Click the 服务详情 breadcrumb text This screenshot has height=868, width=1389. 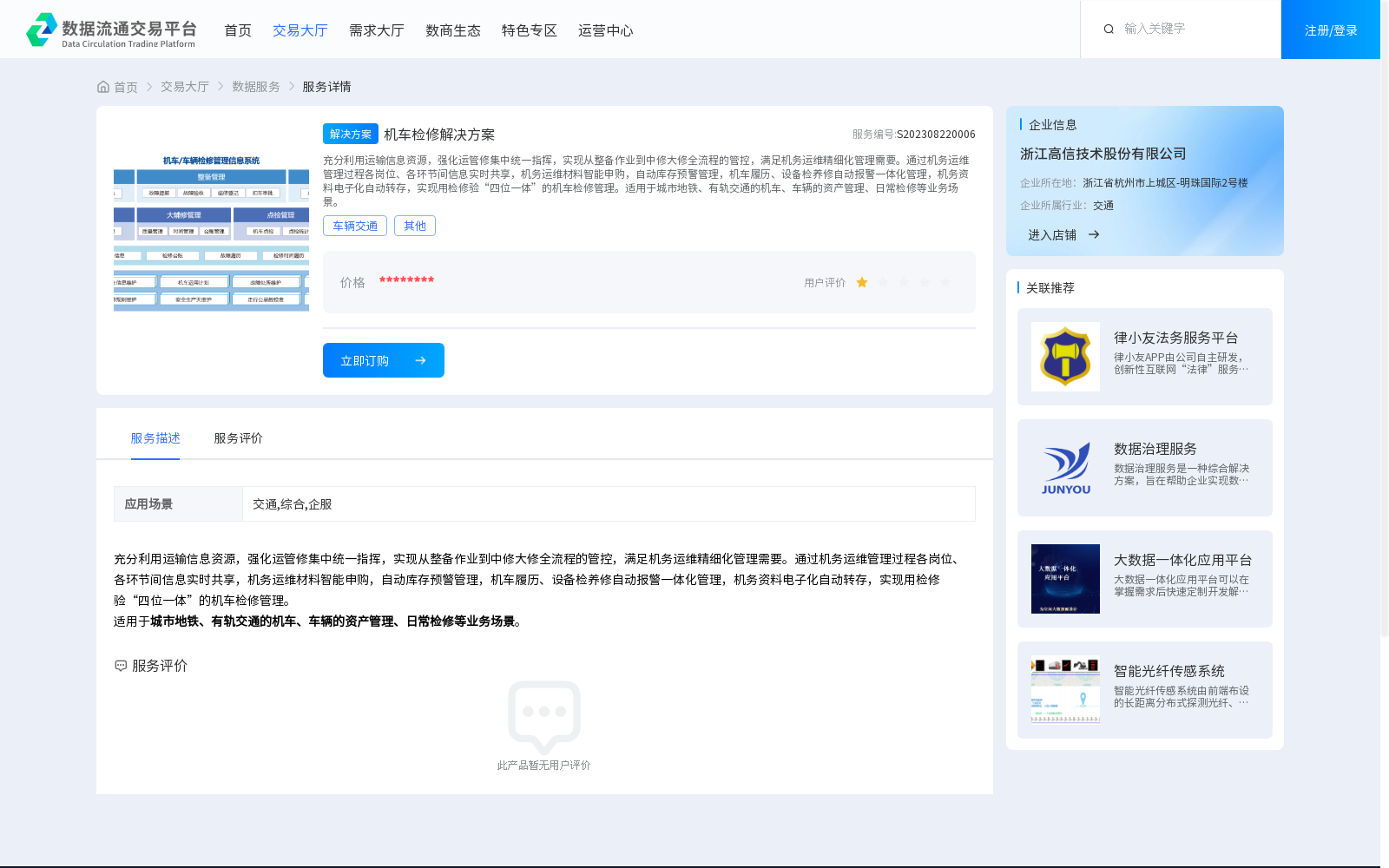[x=326, y=87]
